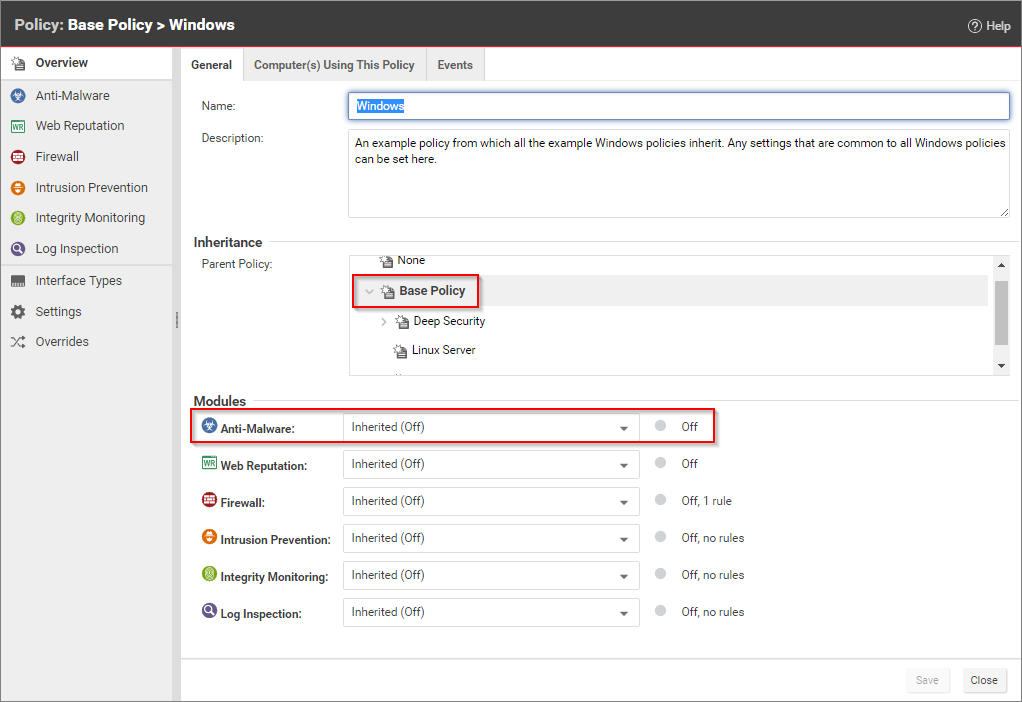Image resolution: width=1022 pixels, height=702 pixels.
Task: Click the Anti-Malware status indicator light
Action: pyautogui.click(x=660, y=425)
